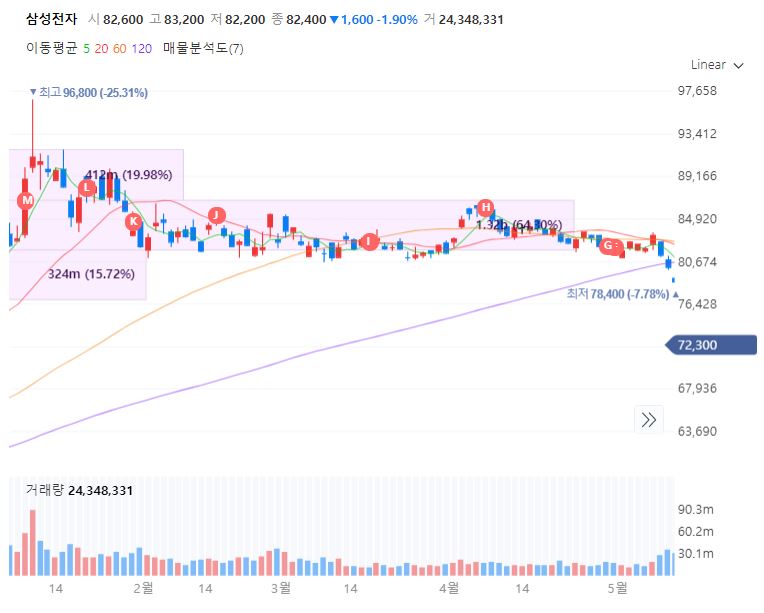Click the change value 1,600 -1.90%
Image resolution: width=764 pixels, height=613 pixels.
tap(374, 20)
